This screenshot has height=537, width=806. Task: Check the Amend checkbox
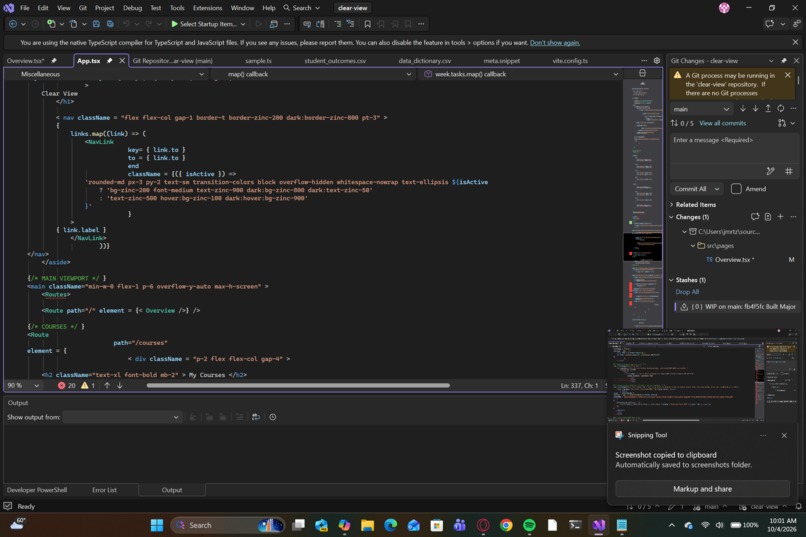pos(736,189)
